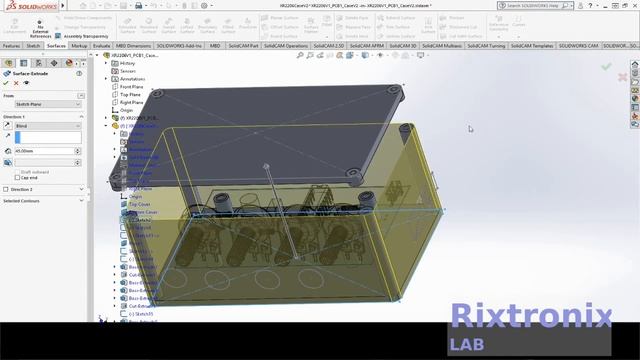
Task: Click Assembly Transparency button
Action: [x=82, y=36]
